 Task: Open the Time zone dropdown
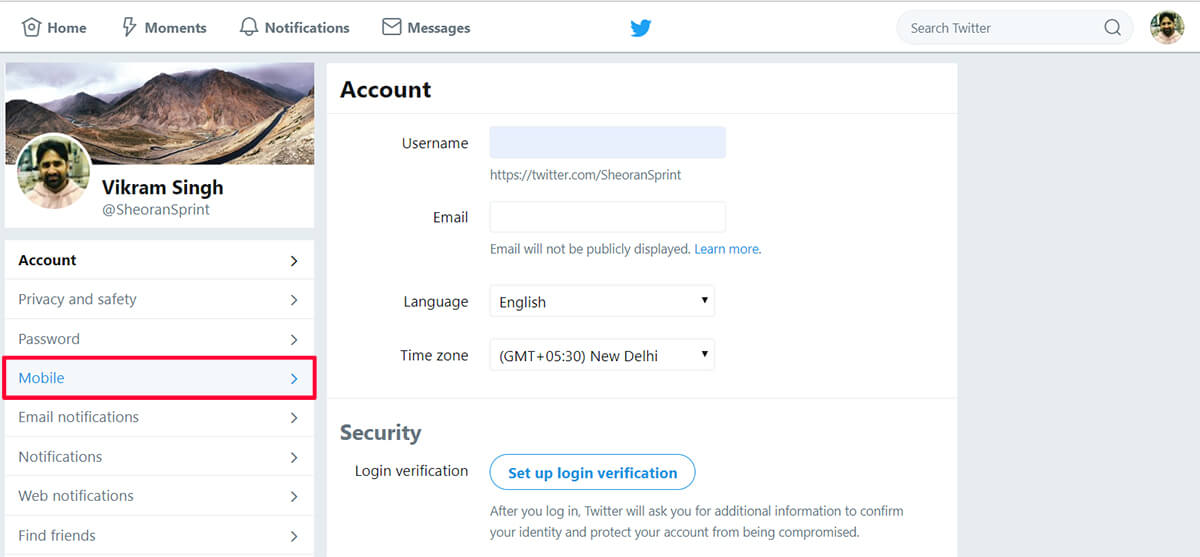click(x=602, y=355)
